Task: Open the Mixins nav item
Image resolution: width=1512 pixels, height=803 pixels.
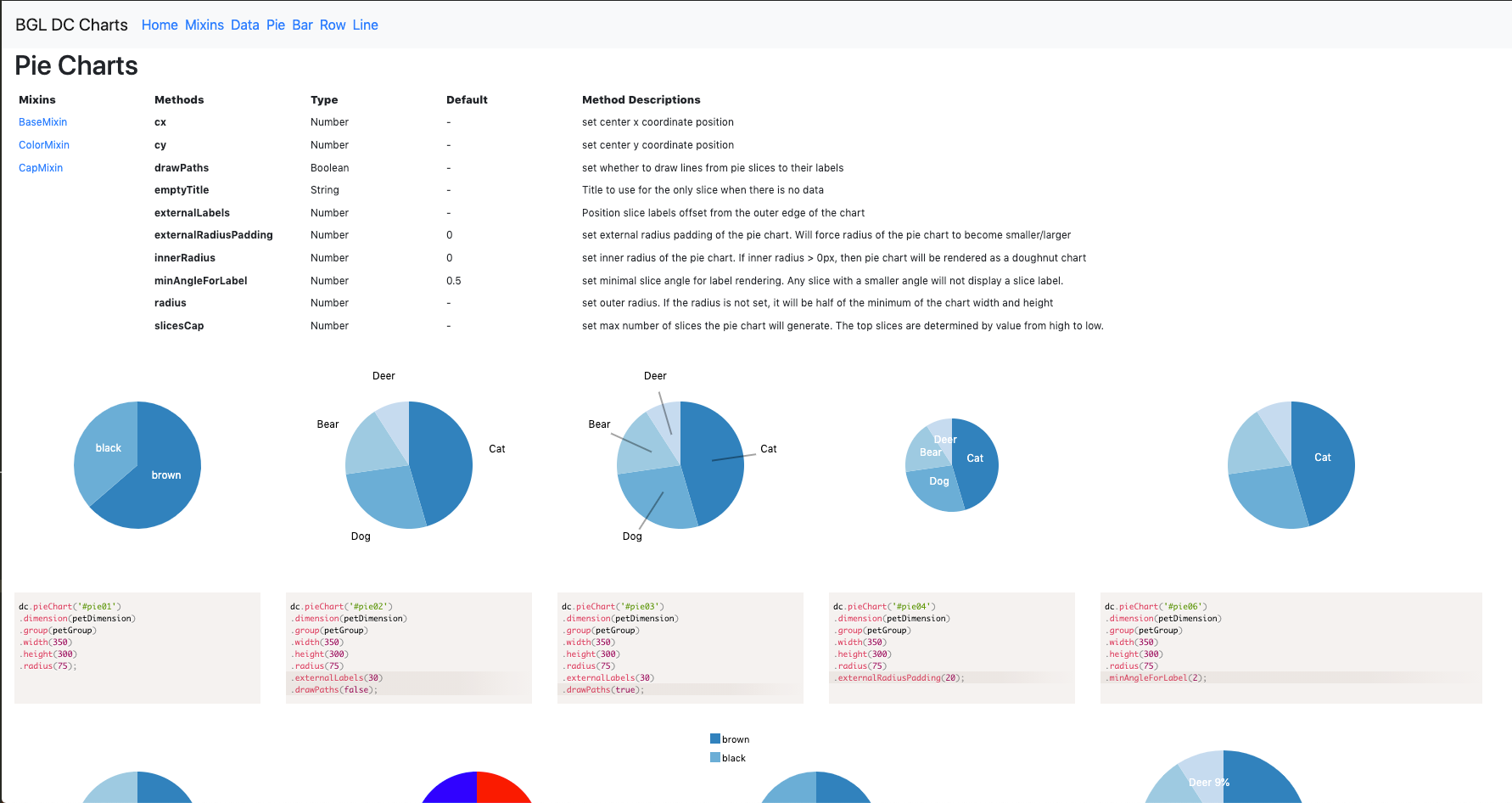Action: click(204, 25)
